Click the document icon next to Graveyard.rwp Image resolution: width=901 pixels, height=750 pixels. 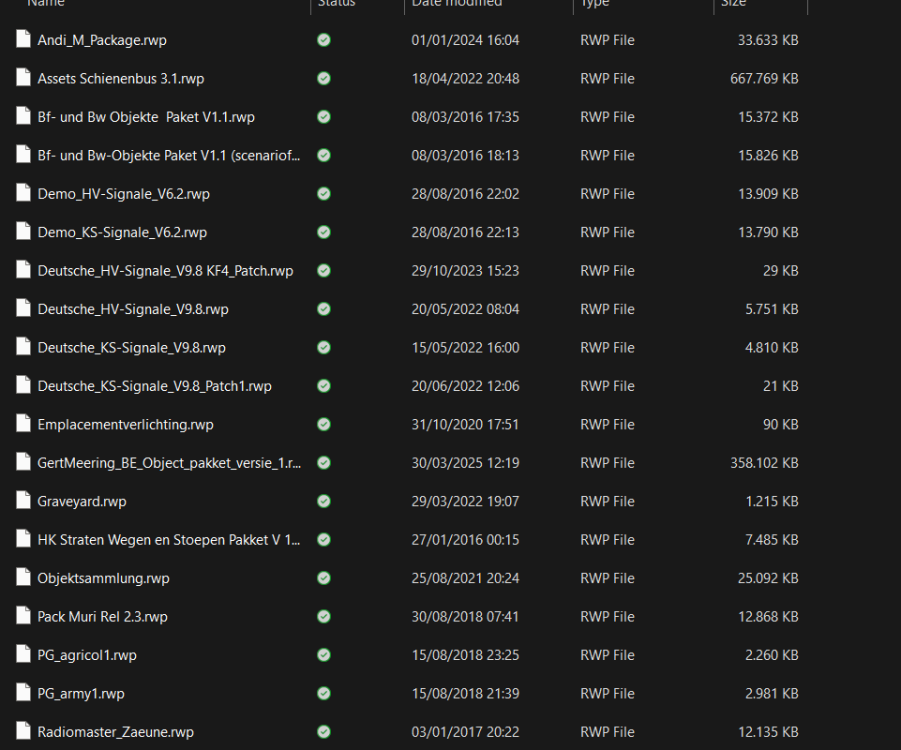point(23,501)
